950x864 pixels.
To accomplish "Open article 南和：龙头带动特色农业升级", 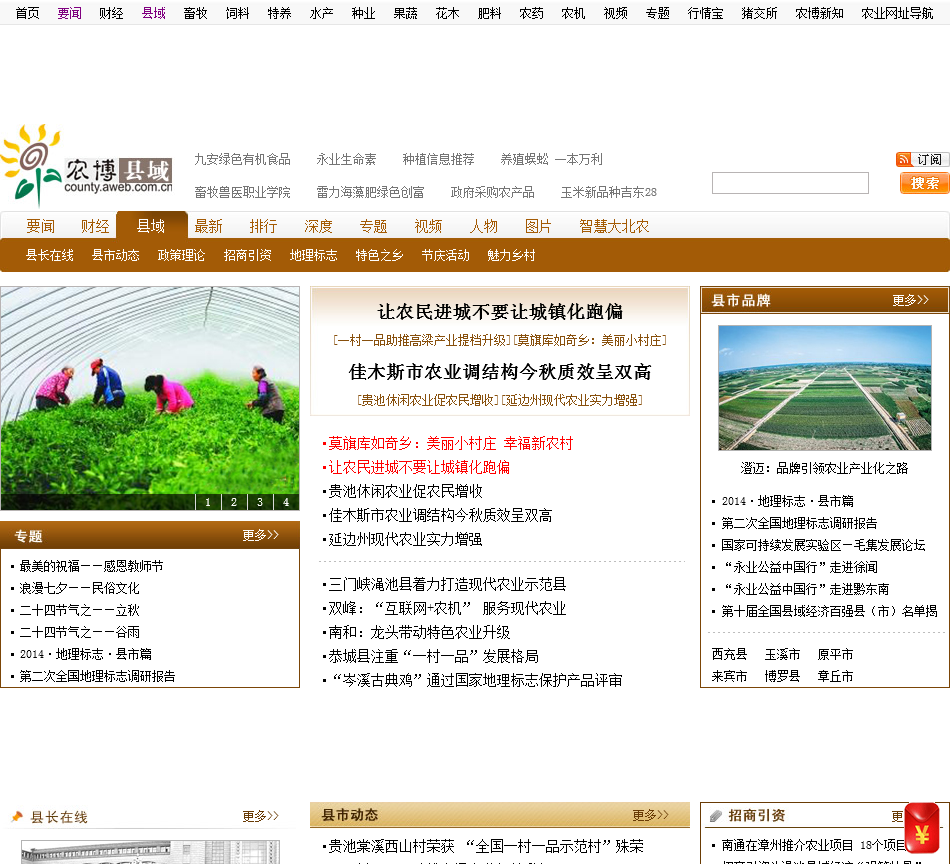I will pyautogui.click(x=419, y=633).
